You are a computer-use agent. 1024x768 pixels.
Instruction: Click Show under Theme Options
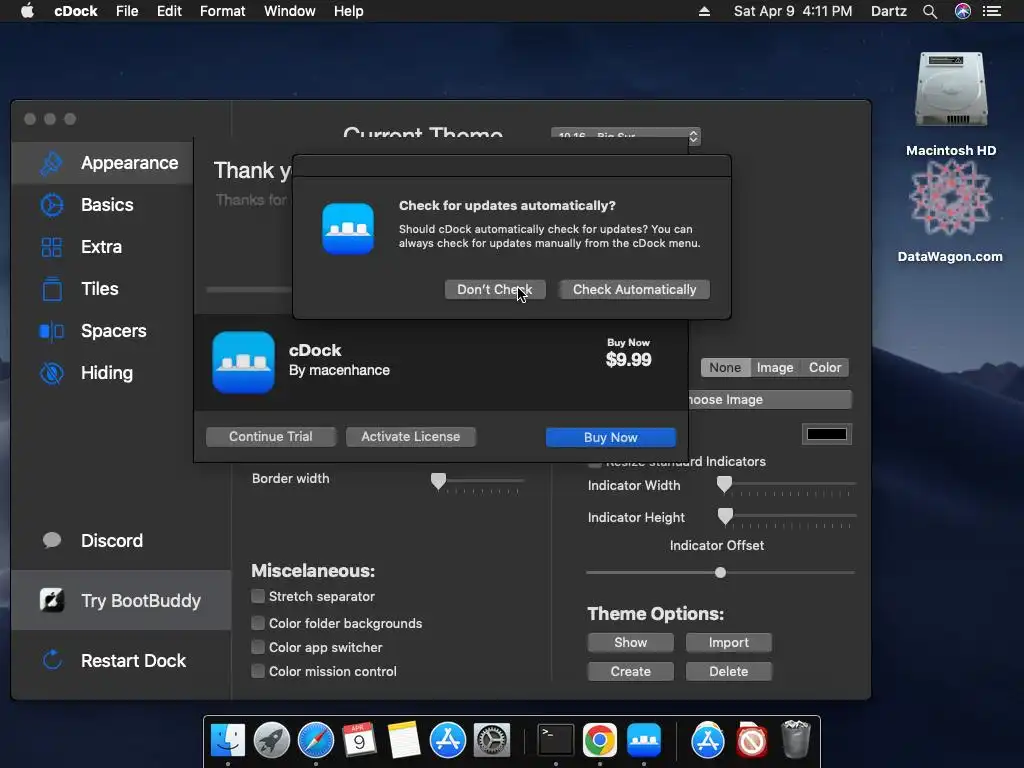coord(630,643)
